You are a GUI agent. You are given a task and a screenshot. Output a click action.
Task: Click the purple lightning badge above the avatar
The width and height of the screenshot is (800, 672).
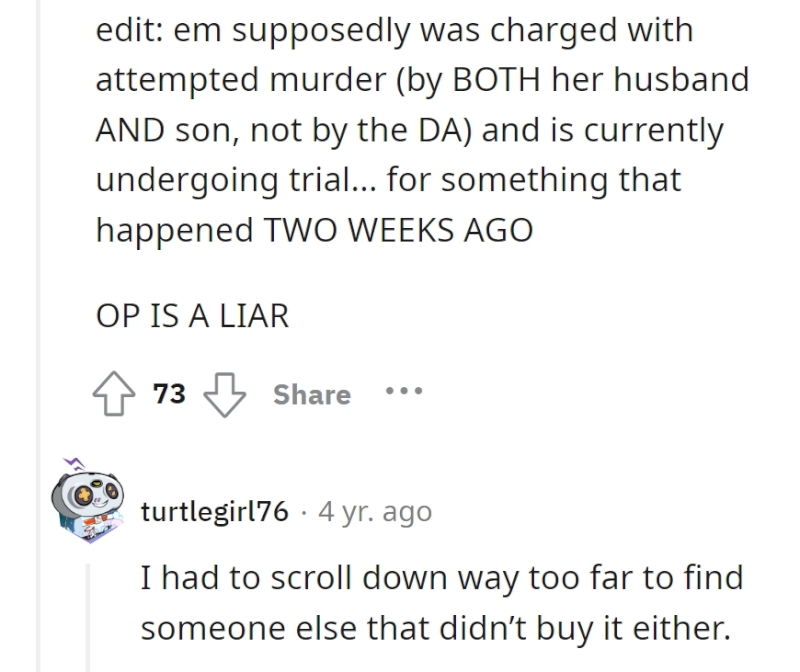click(74, 464)
